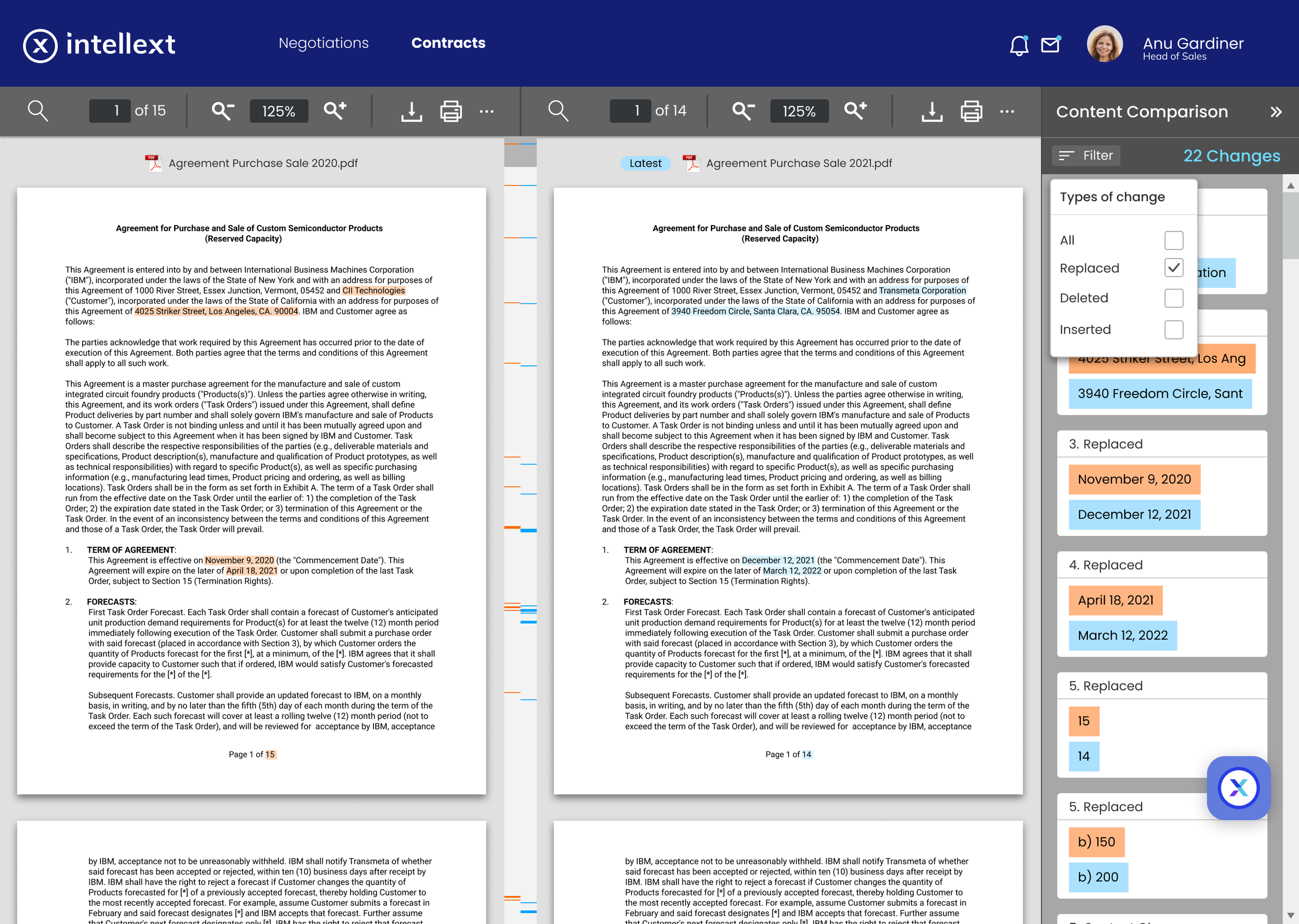The image size is (1299, 924).
Task: Open Anu Gardiner profile avatar
Action: coord(1104,44)
